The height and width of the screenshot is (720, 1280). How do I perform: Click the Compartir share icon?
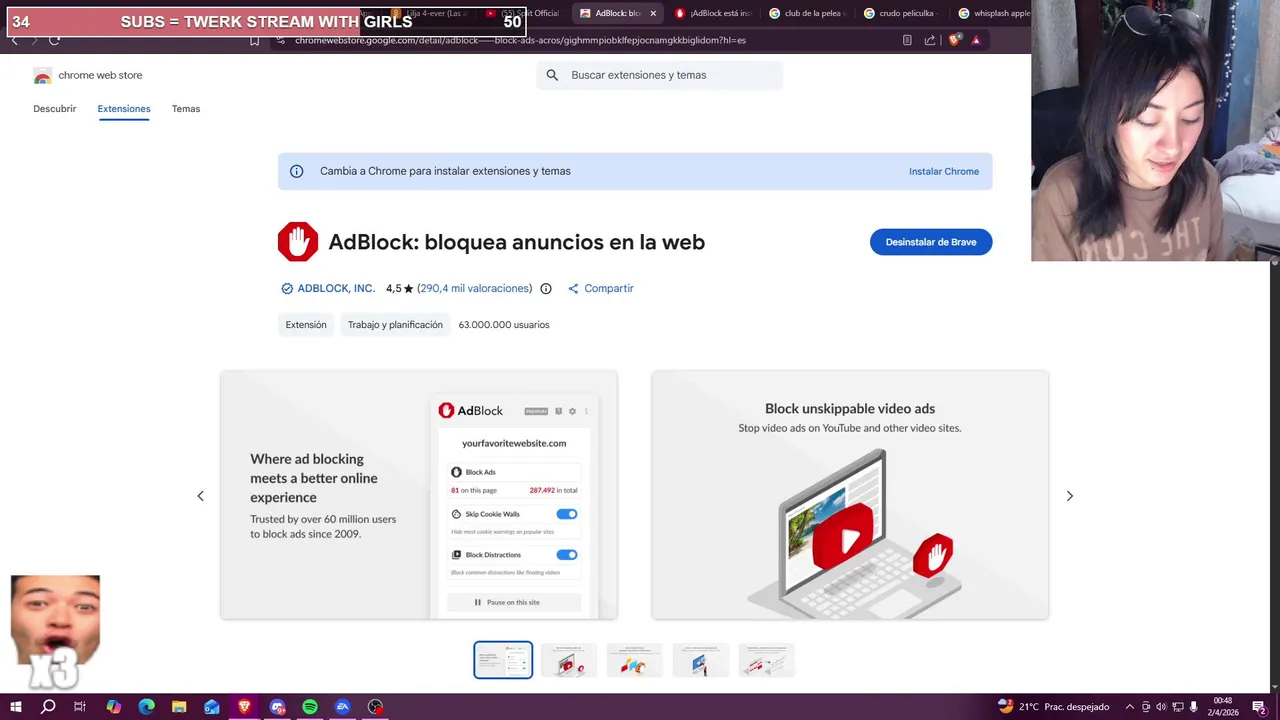(x=573, y=288)
